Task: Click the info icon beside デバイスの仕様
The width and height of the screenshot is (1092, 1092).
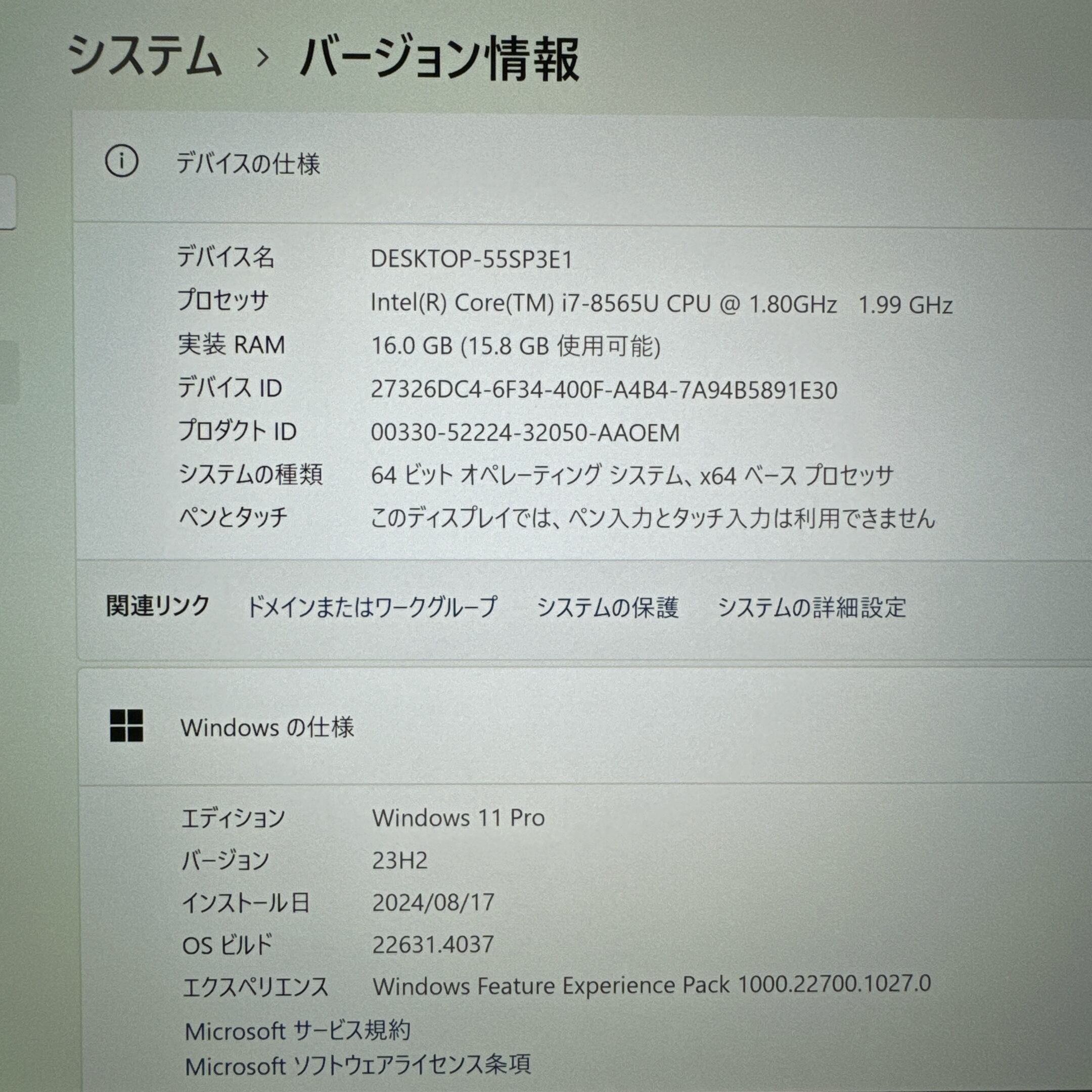Action: [121, 162]
